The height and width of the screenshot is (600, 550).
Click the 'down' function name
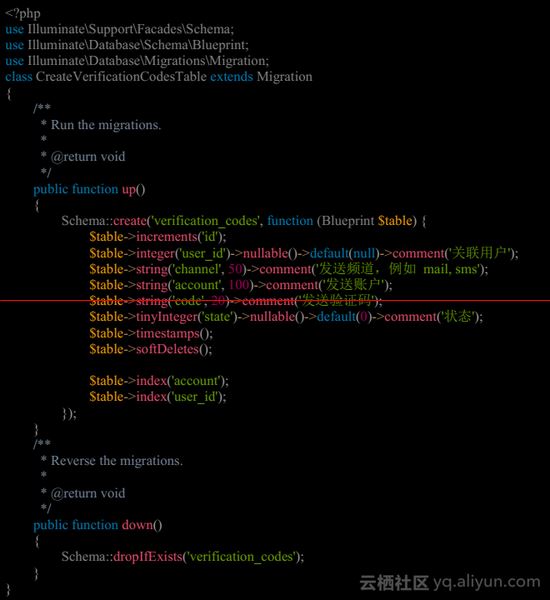[137, 525]
